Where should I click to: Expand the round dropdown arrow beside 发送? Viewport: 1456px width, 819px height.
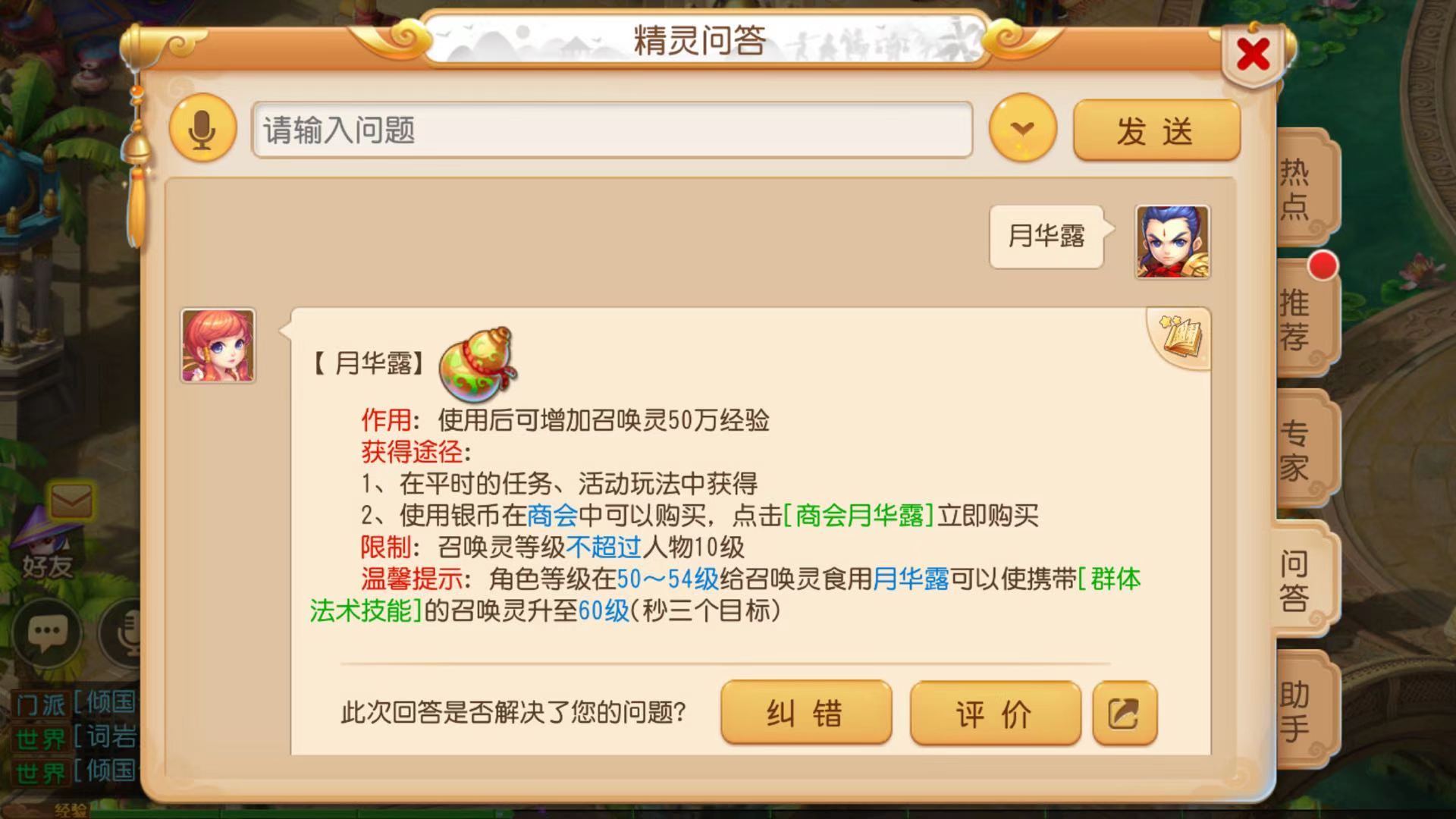click(x=1022, y=128)
